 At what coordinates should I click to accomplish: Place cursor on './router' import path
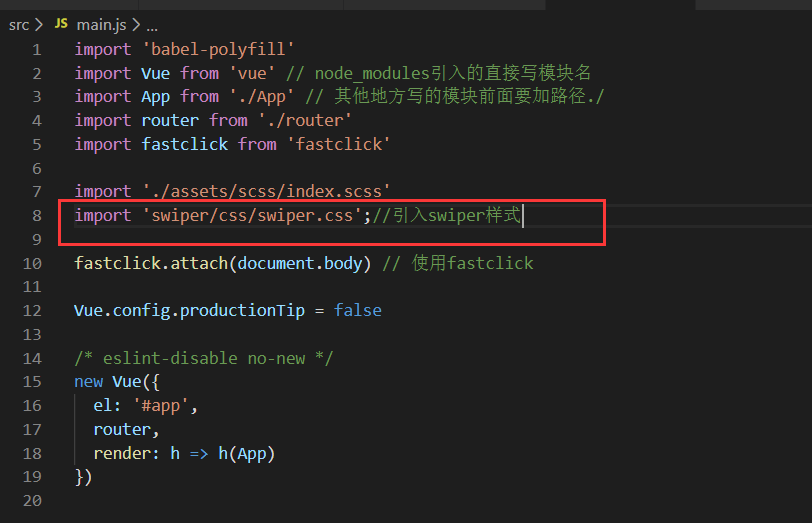click(x=305, y=121)
